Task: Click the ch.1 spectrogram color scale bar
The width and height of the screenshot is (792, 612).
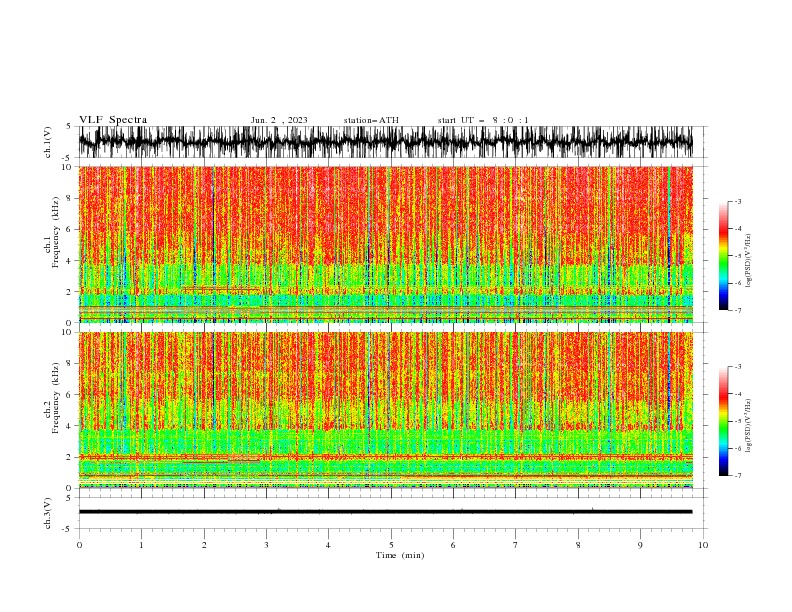Action: tap(723, 256)
